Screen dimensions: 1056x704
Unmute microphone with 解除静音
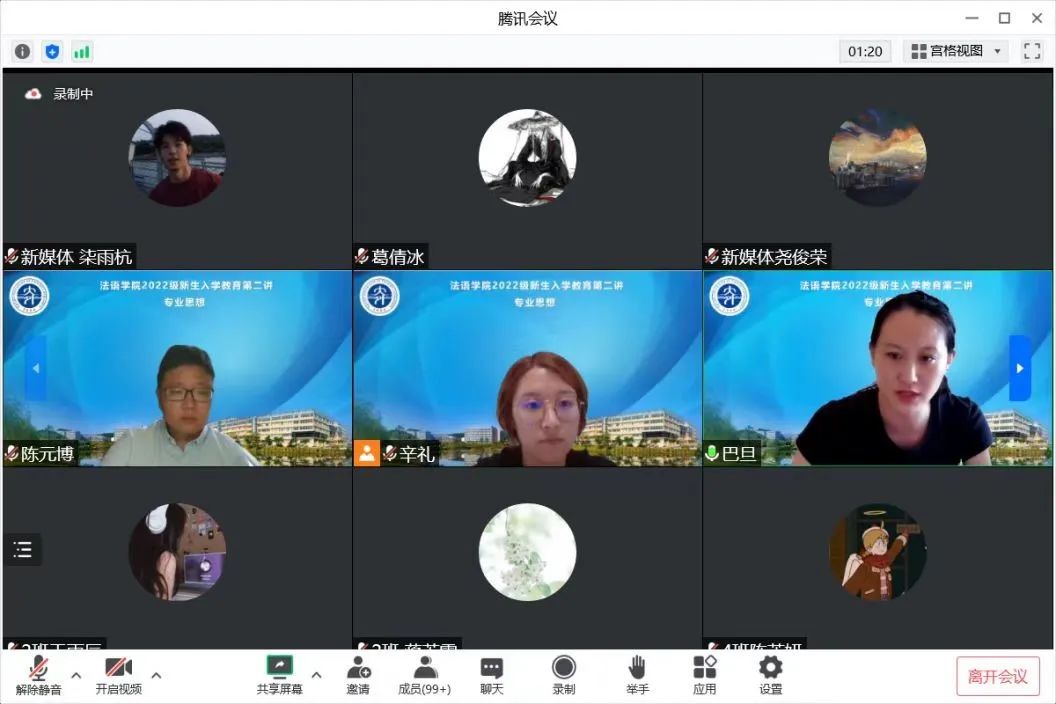[x=38, y=675]
